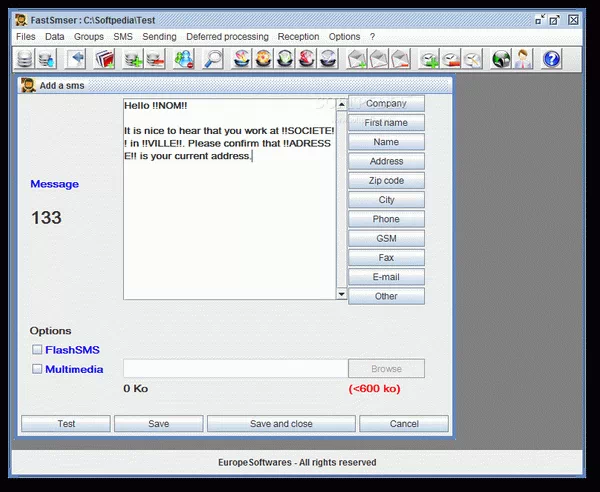Image resolution: width=600 pixels, height=492 pixels.
Task: Insert the Company field button
Action: point(386,103)
